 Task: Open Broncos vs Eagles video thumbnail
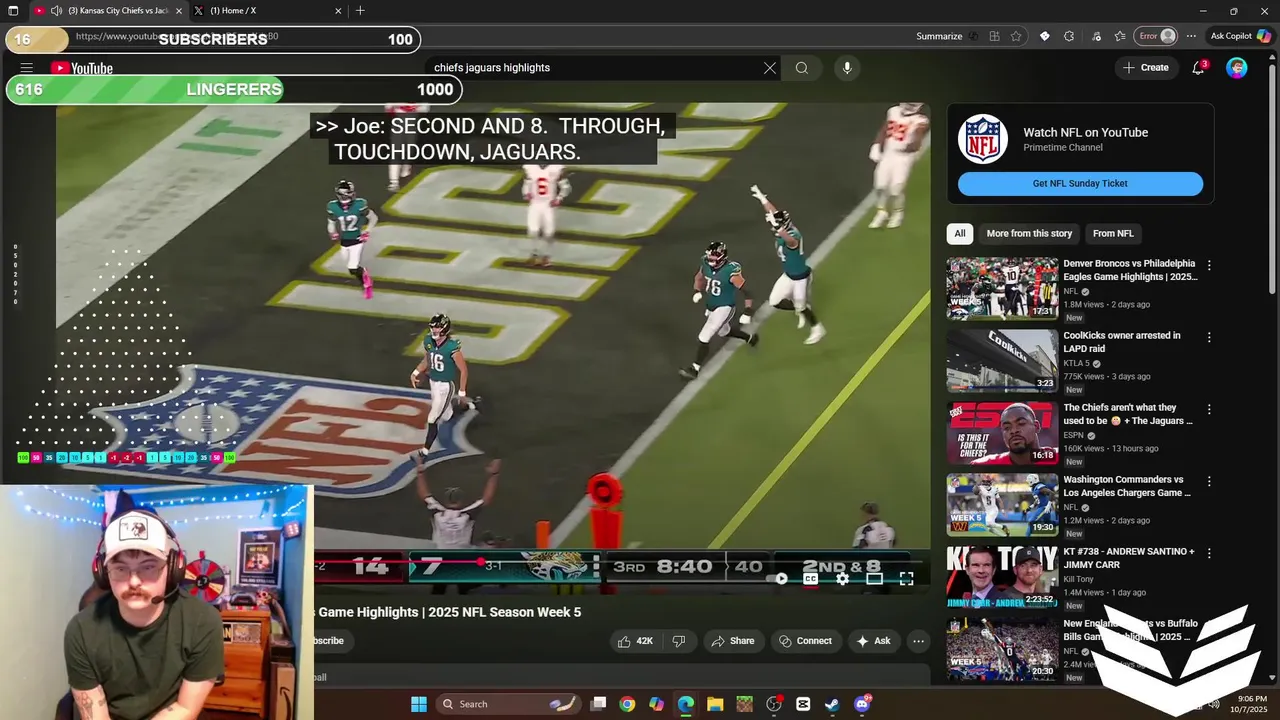(1002, 288)
